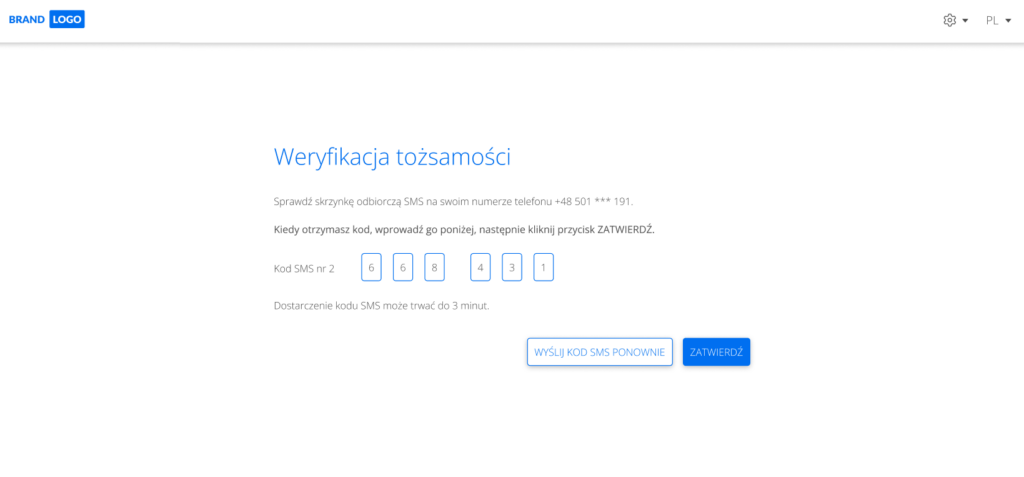Click the bold instruction text about ZATWIERDŹ
The width and height of the screenshot is (1024, 477).
point(463,229)
